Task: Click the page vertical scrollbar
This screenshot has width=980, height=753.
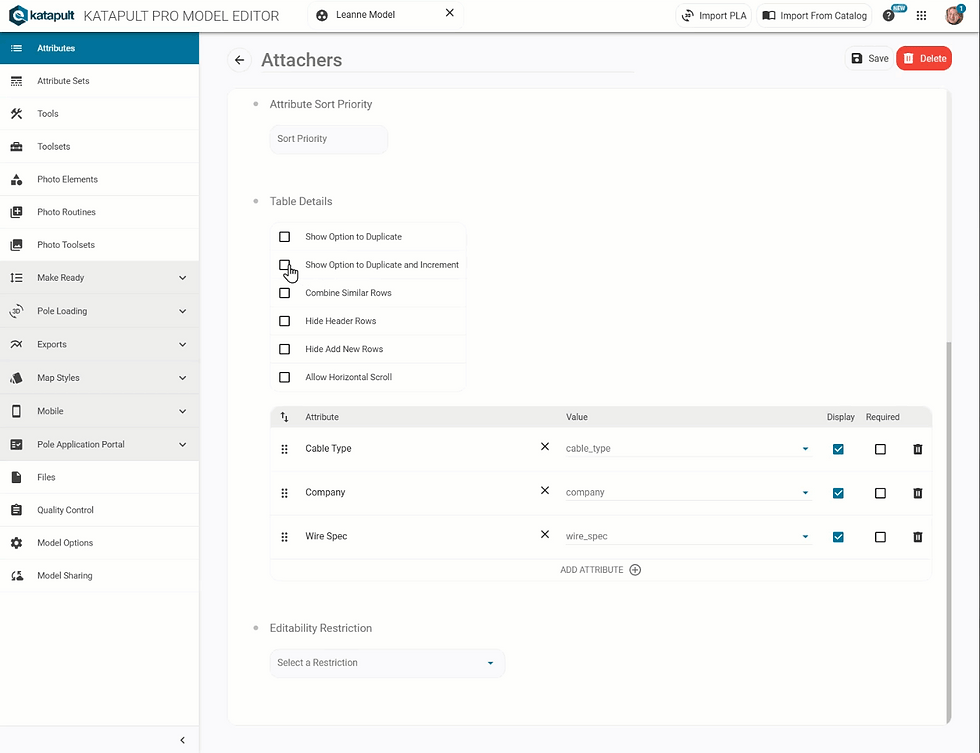Action: click(949, 533)
